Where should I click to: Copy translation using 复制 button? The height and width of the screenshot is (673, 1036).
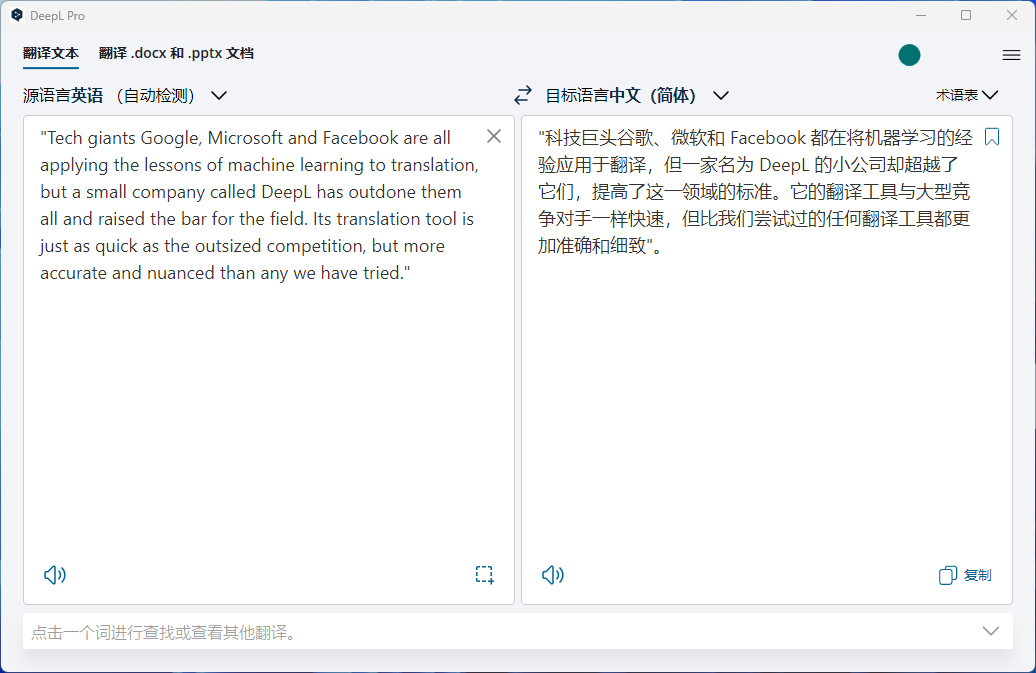point(965,575)
